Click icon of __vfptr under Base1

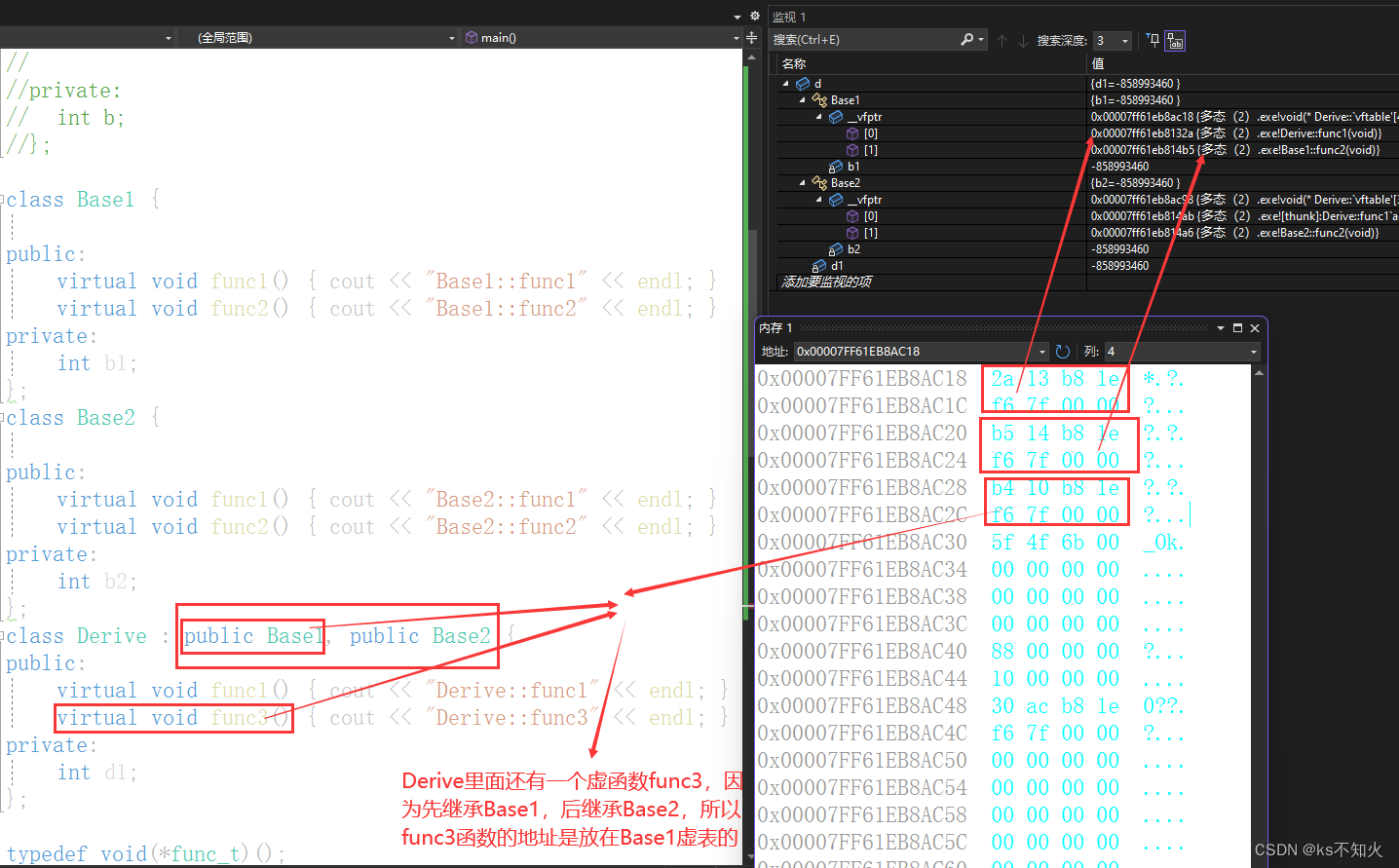pyautogui.click(x=836, y=117)
